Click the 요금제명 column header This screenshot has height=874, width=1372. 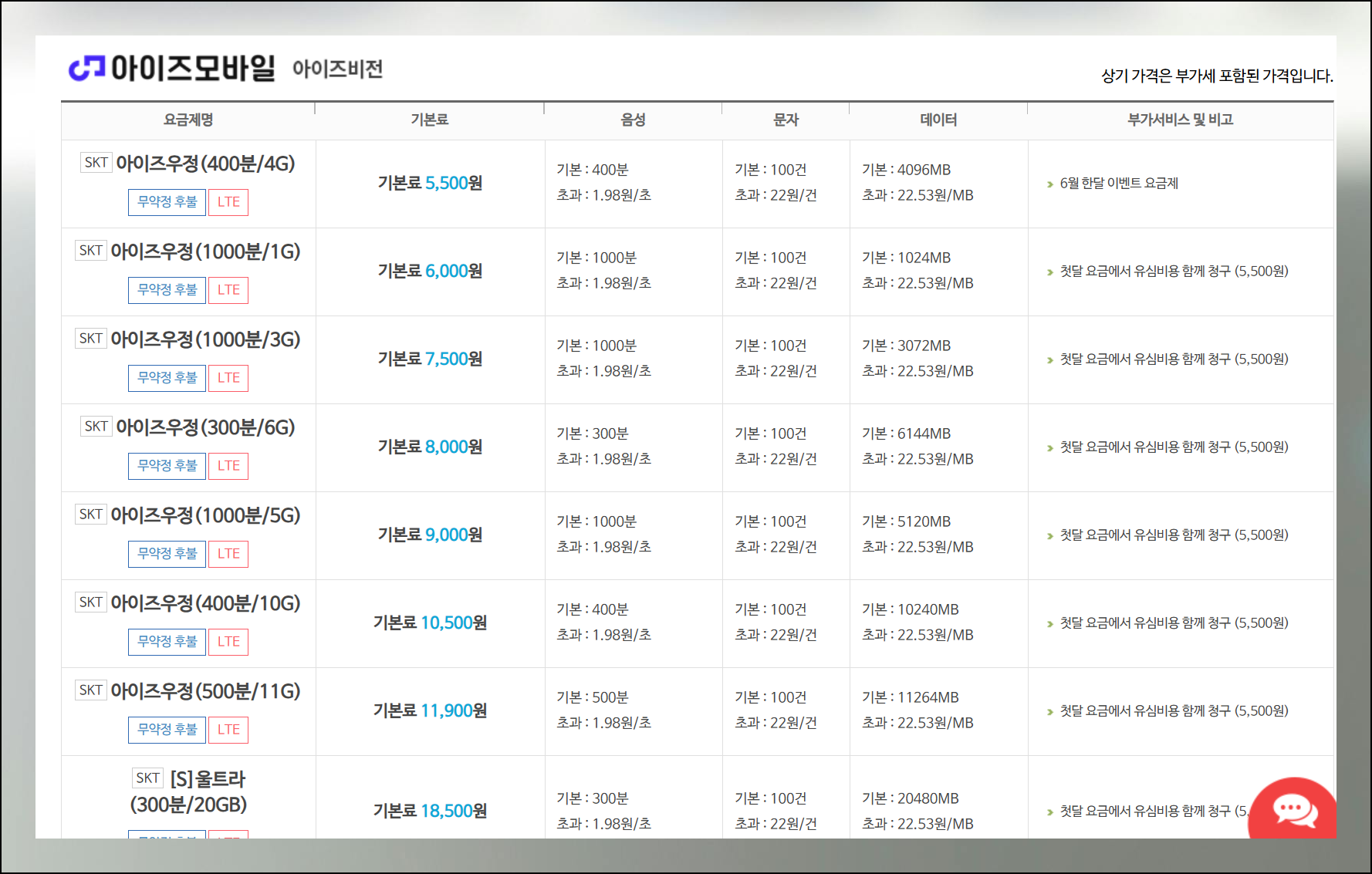point(188,120)
